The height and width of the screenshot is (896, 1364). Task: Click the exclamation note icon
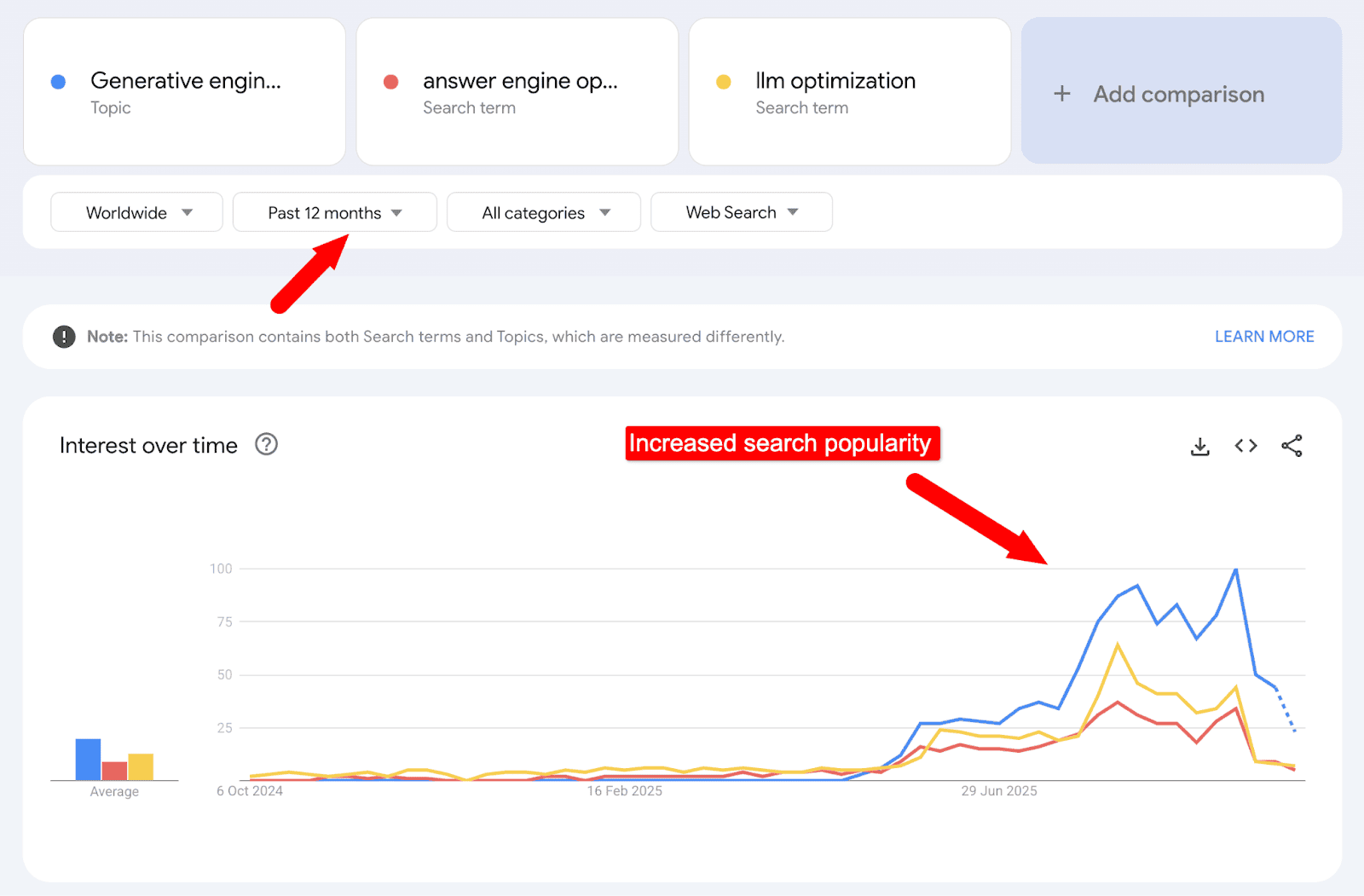[64, 337]
